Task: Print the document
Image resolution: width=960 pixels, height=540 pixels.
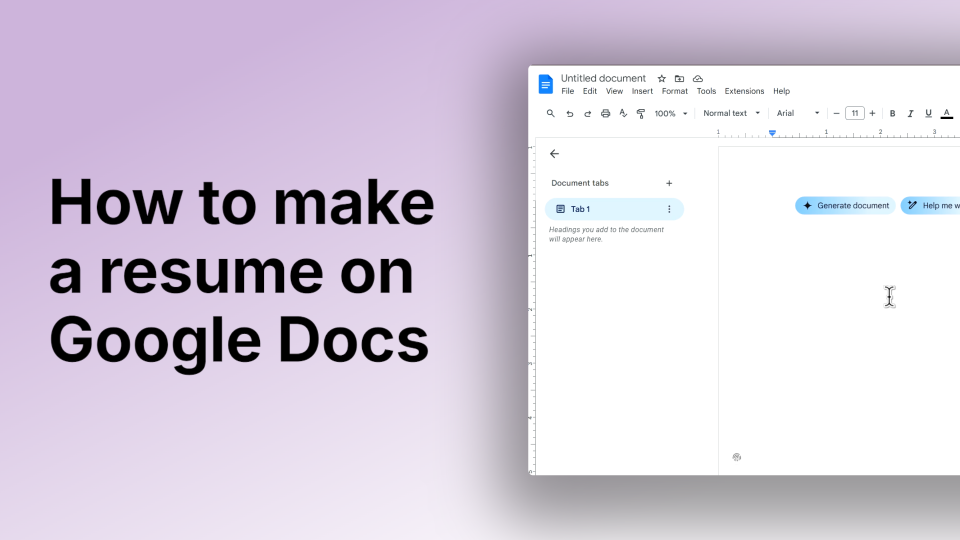Action: [x=606, y=113]
